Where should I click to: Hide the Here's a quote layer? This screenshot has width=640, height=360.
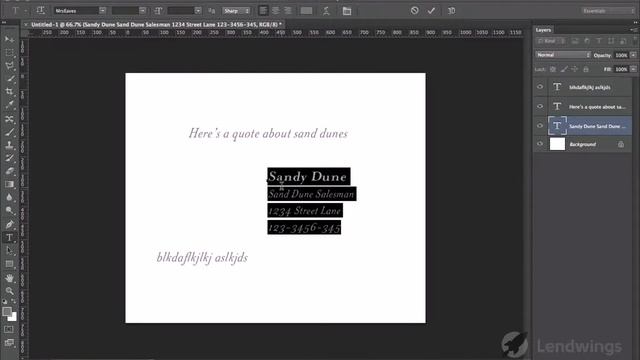[540, 106]
